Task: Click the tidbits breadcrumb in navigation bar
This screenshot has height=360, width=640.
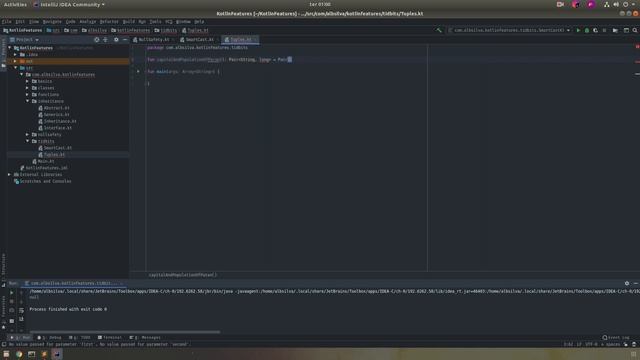Action: tap(166, 30)
